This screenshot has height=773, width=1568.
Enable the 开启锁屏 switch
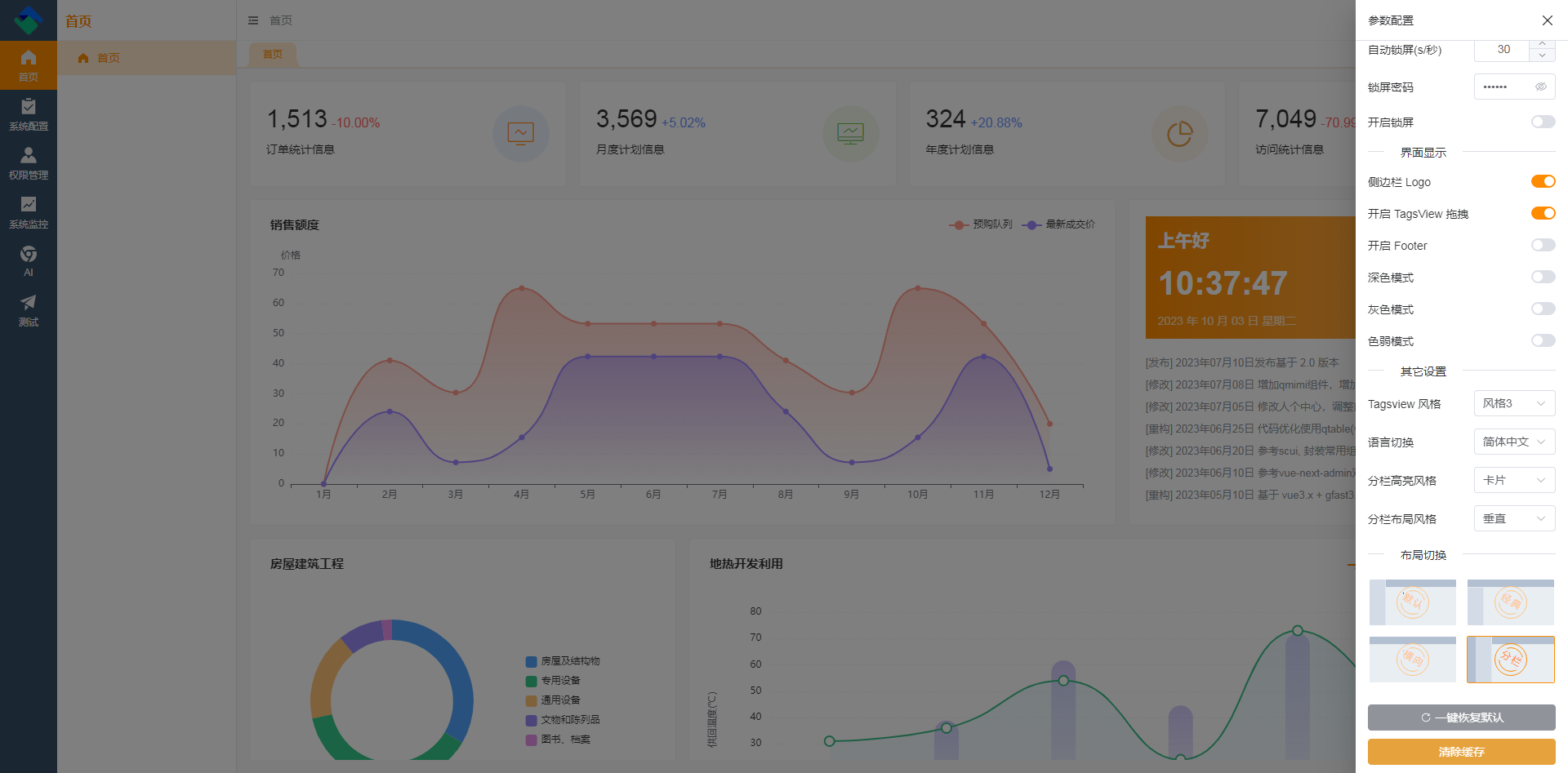click(1543, 122)
